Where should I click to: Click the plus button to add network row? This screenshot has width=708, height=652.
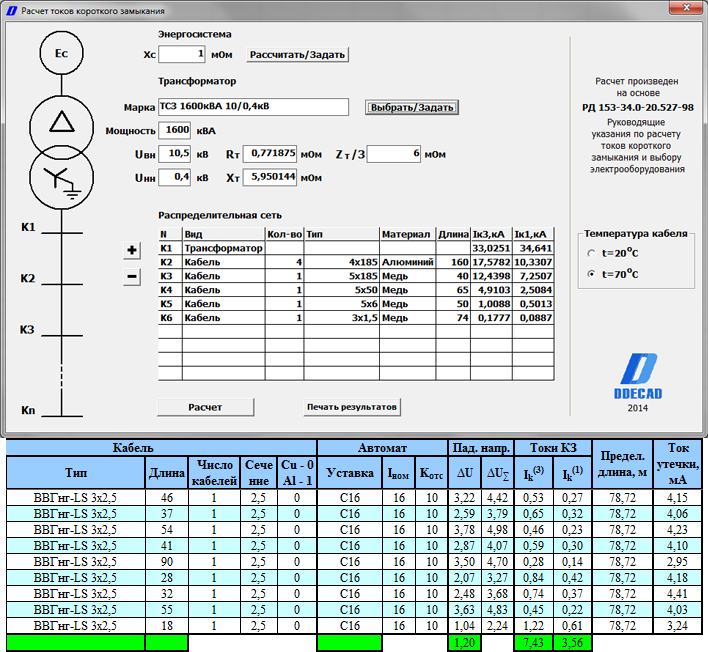(x=132, y=250)
